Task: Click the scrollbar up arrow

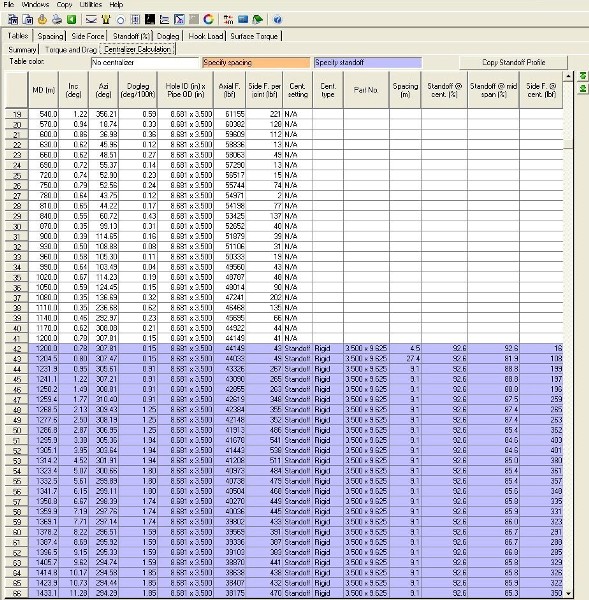Action: [x=568, y=76]
